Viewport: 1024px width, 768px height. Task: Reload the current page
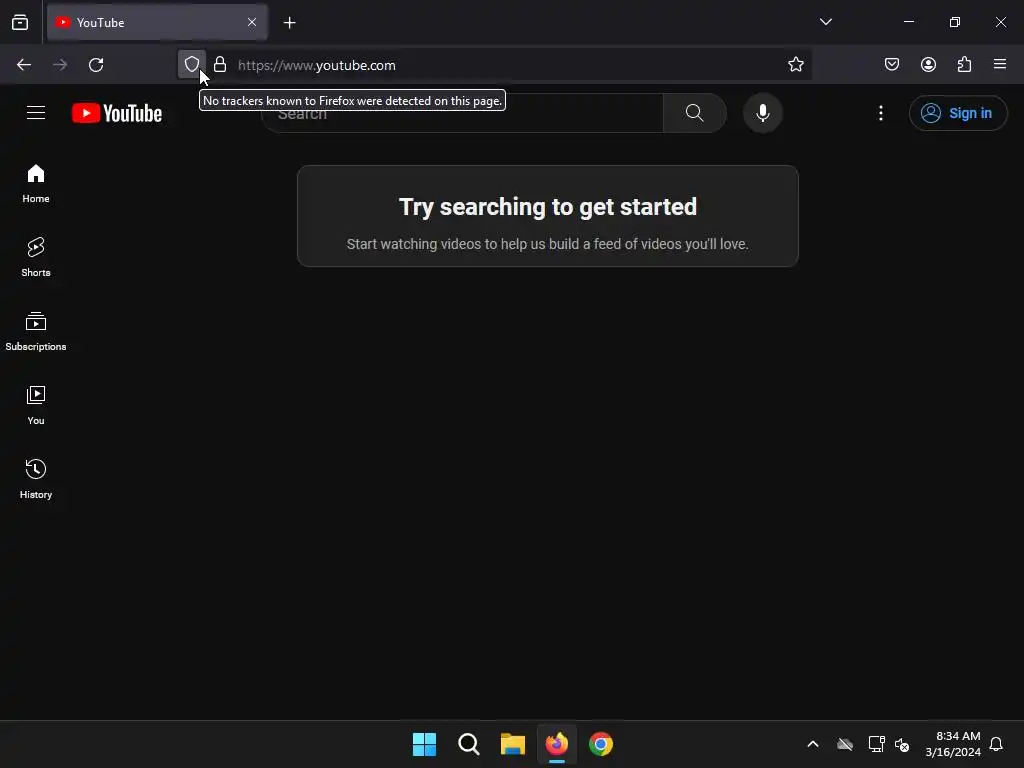tap(96, 65)
